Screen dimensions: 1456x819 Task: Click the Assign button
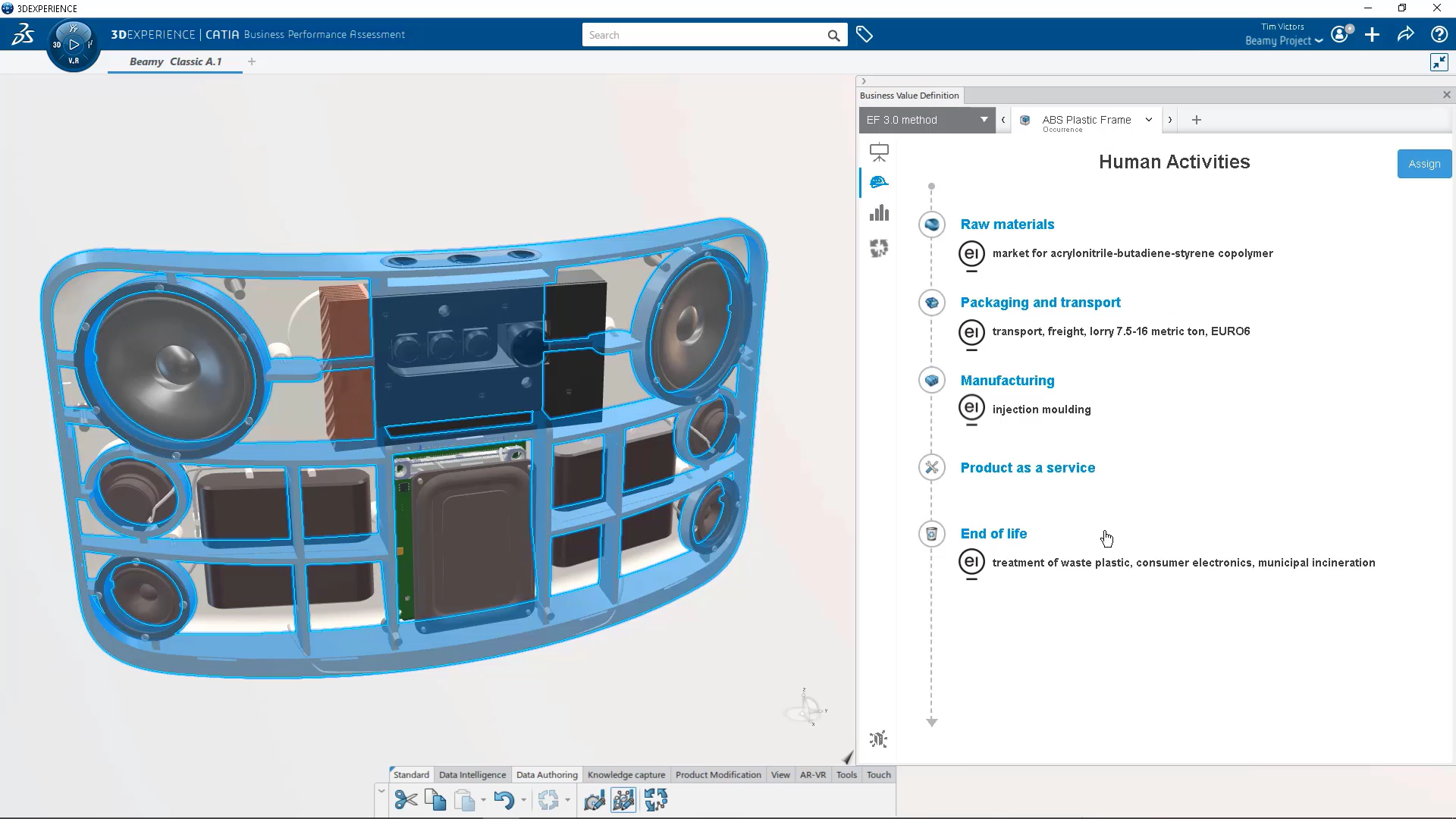1423,164
